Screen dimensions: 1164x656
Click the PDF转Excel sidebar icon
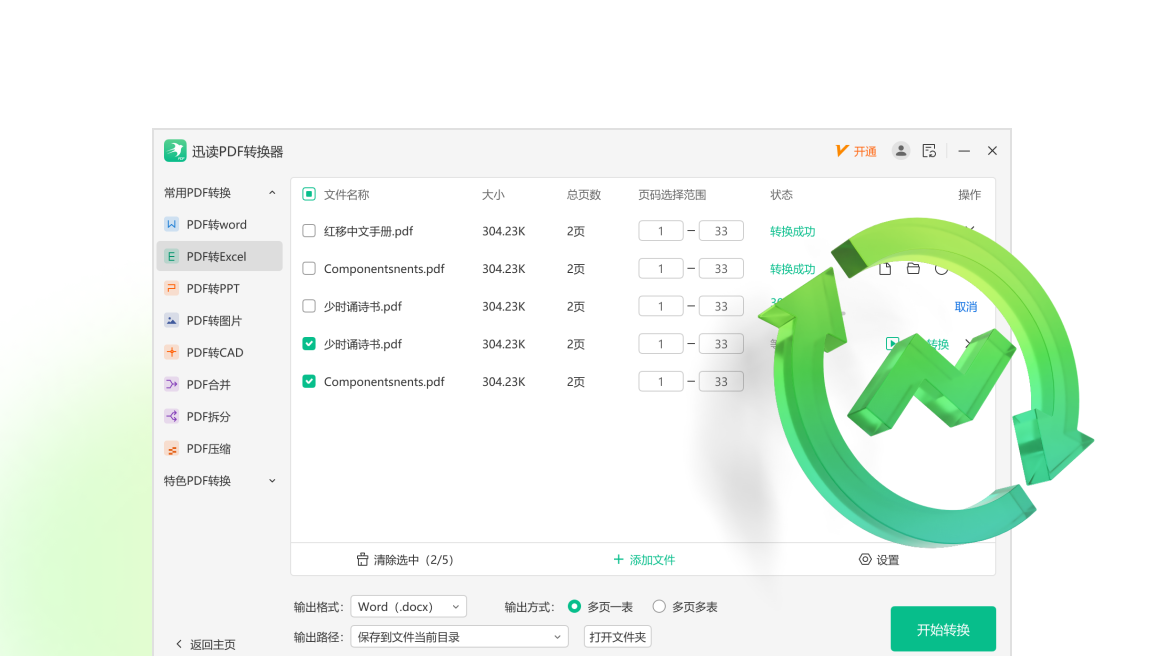(171, 256)
